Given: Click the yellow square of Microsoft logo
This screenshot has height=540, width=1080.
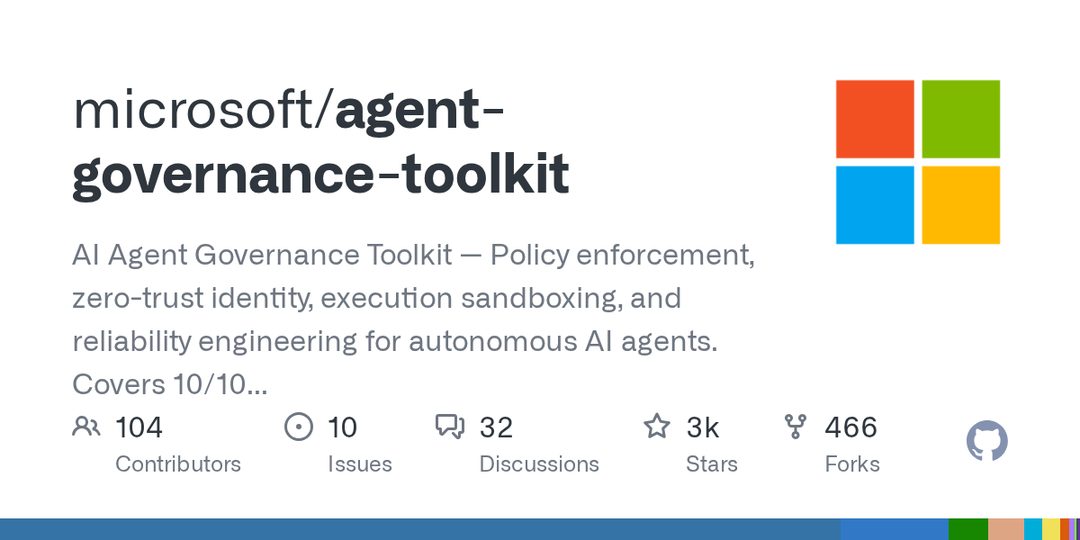Looking at the screenshot, I should tap(961, 205).
